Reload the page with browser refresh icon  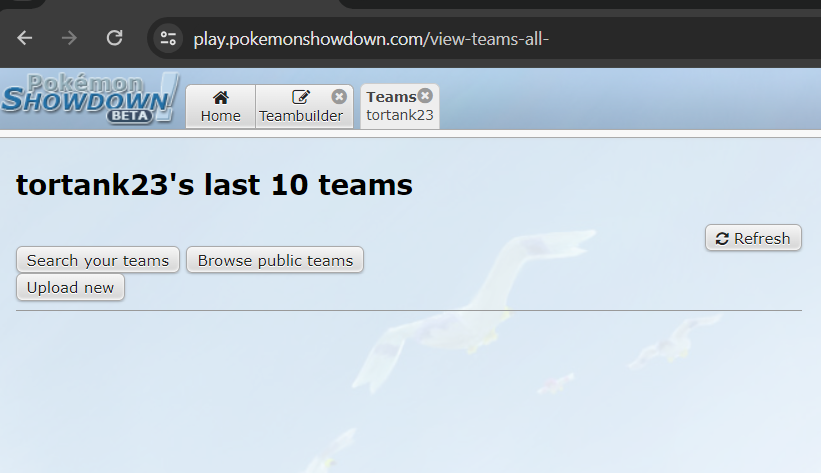point(114,38)
